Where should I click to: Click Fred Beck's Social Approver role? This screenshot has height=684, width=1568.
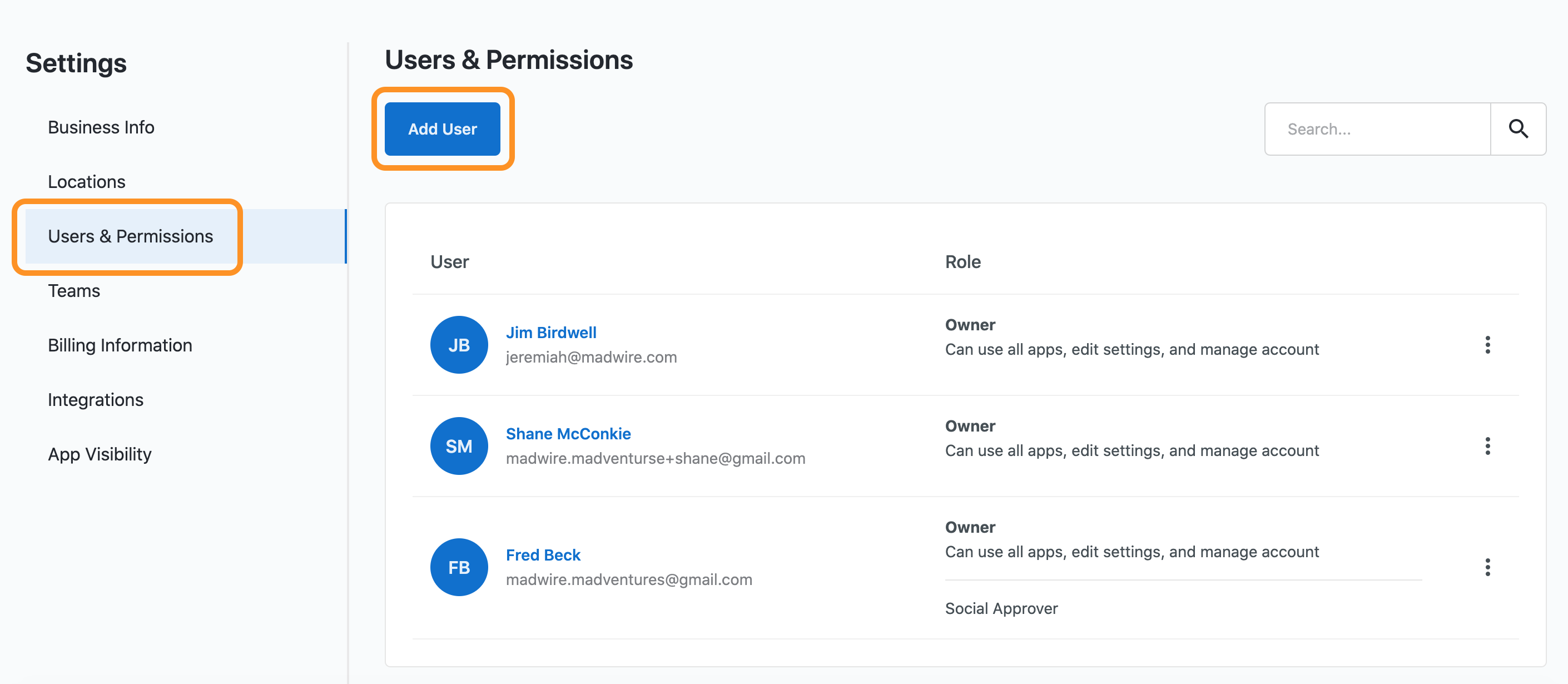pyautogui.click(x=1001, y=608)
